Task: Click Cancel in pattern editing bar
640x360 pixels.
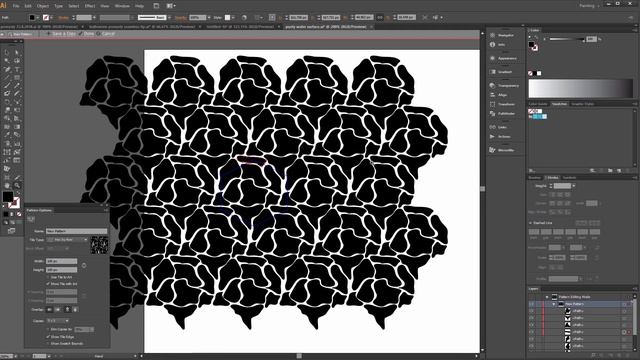Action: (x=106, y=34)
